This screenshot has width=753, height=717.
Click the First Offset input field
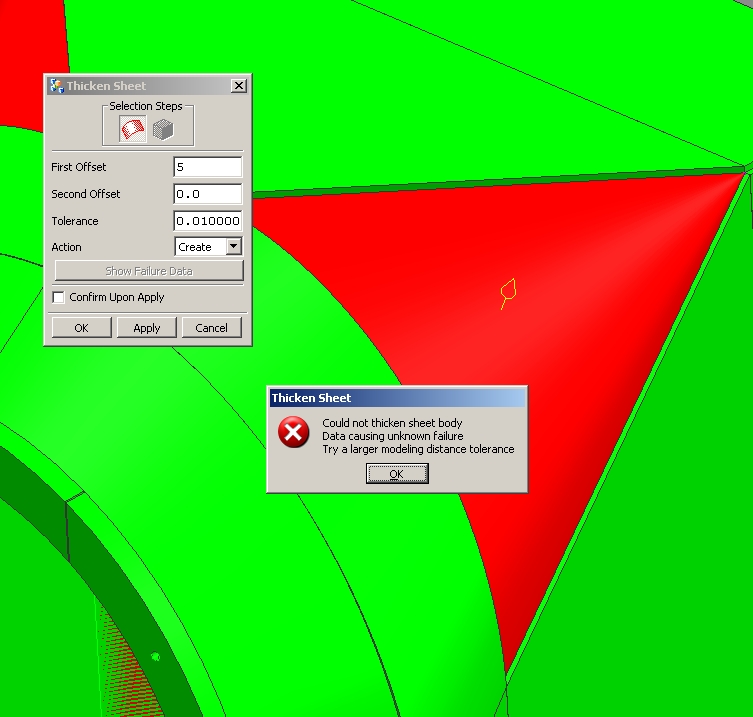pos(207,167)
